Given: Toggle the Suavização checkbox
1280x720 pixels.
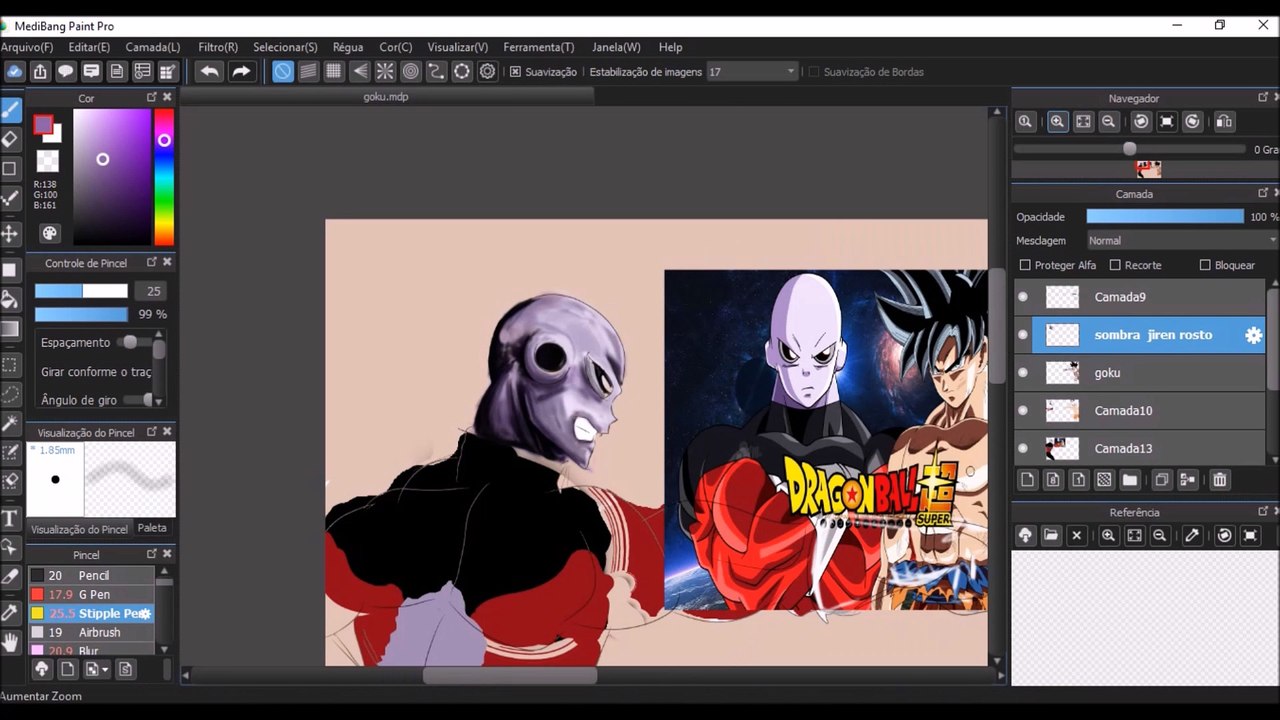Looking at the screenshot, I should pyautogui.click(x=515, y=72).
